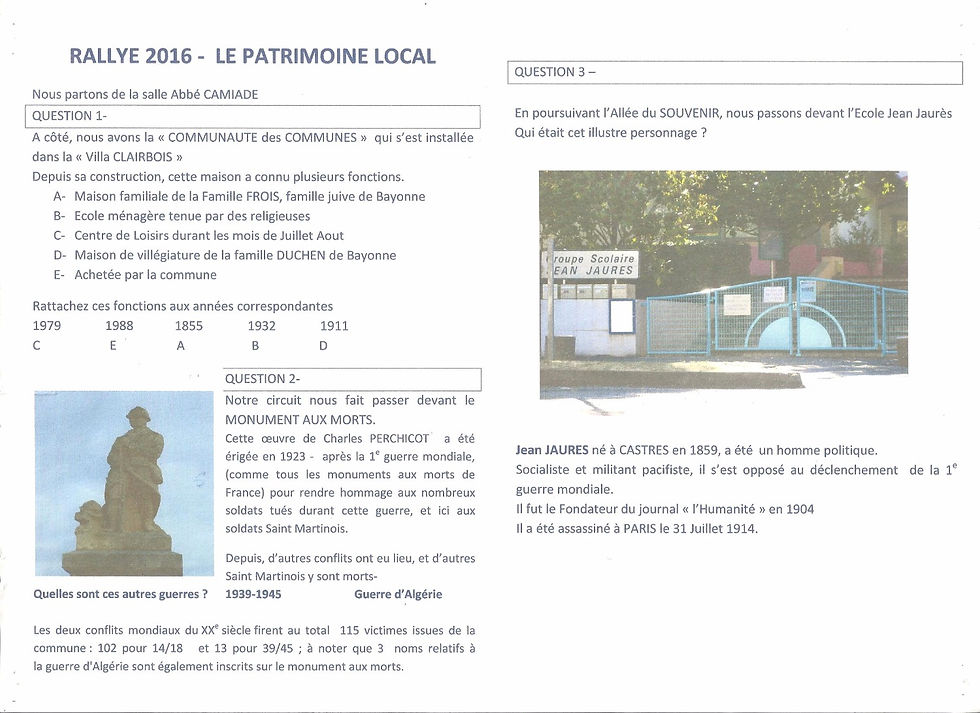Click the year 1932

tap(261, 326)
